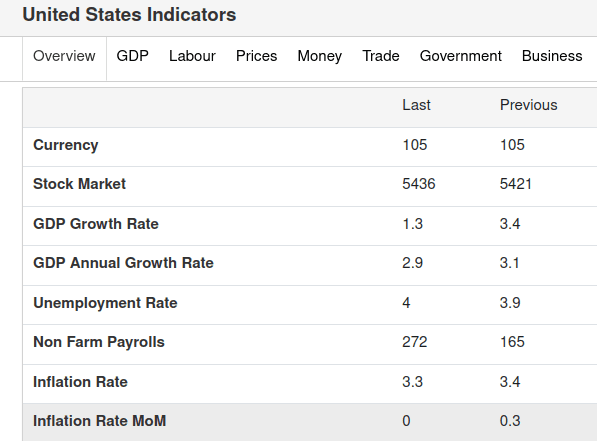Open the Inflation Rate indicator

[80, 382]
